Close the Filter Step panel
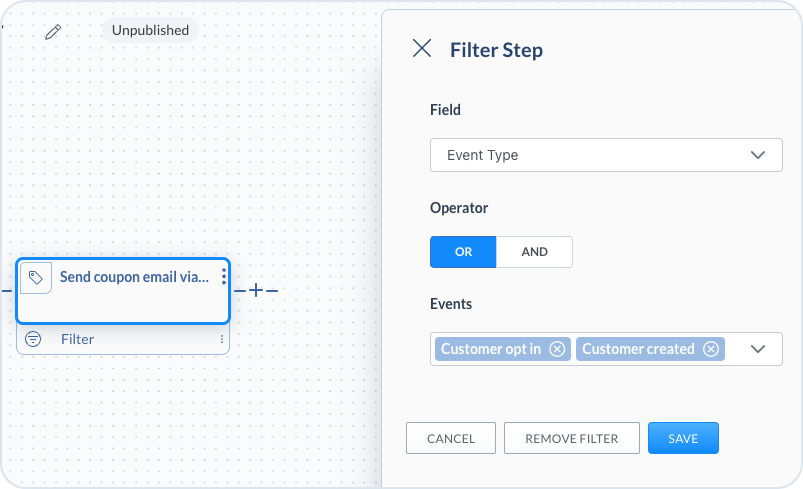This screenshot has width=803, height=489. 422,49
